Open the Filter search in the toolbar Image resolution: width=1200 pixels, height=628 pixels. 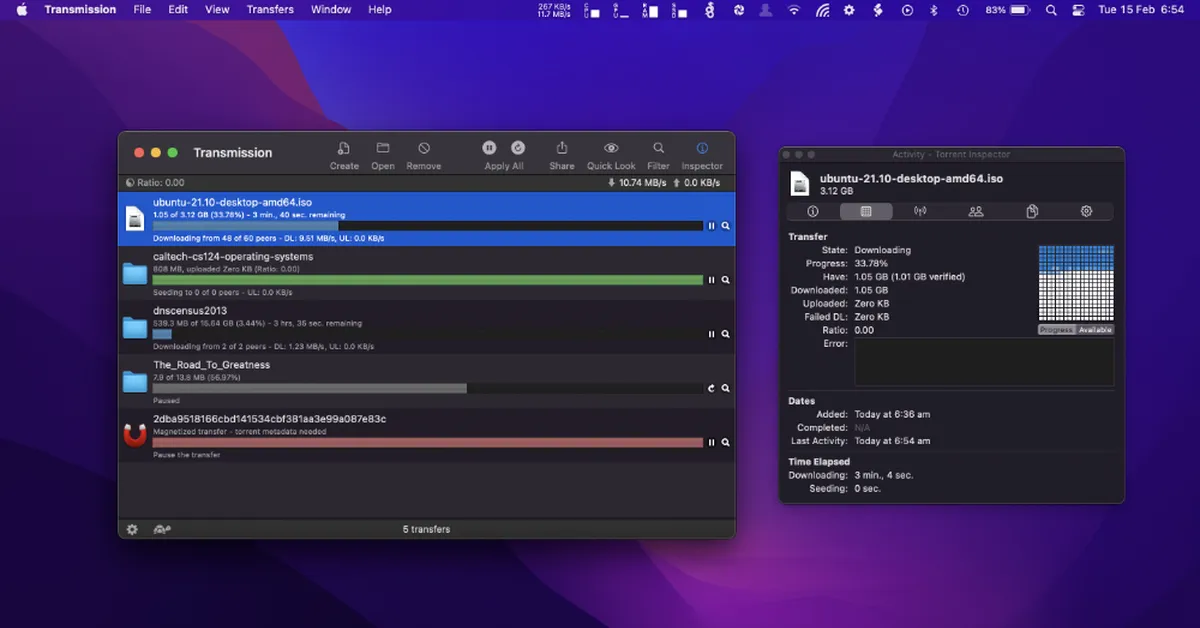coord(658,148)
